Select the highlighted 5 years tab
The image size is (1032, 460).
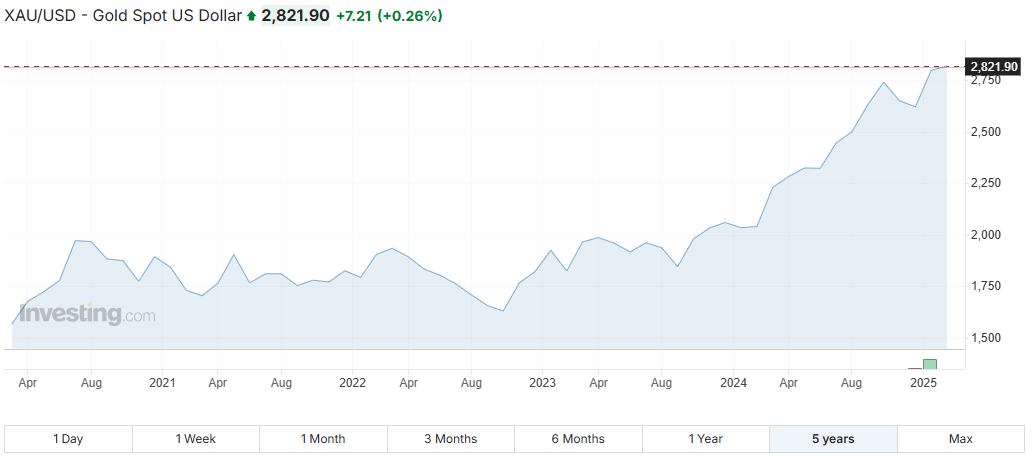pyautogui.click(x=833, y=439)
